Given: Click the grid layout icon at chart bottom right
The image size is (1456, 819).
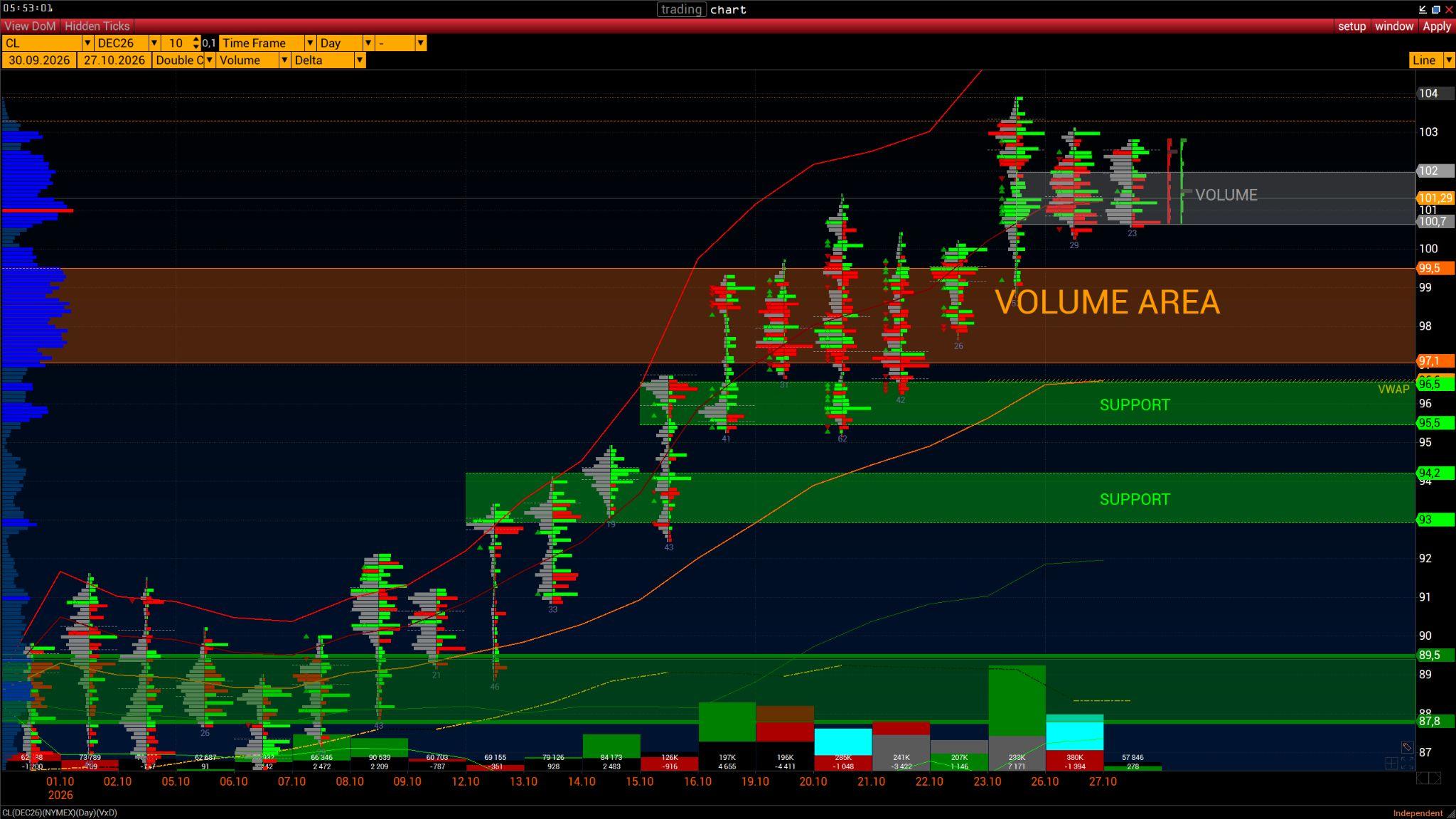Looking at the screenshot, I should click(1391, 764).
